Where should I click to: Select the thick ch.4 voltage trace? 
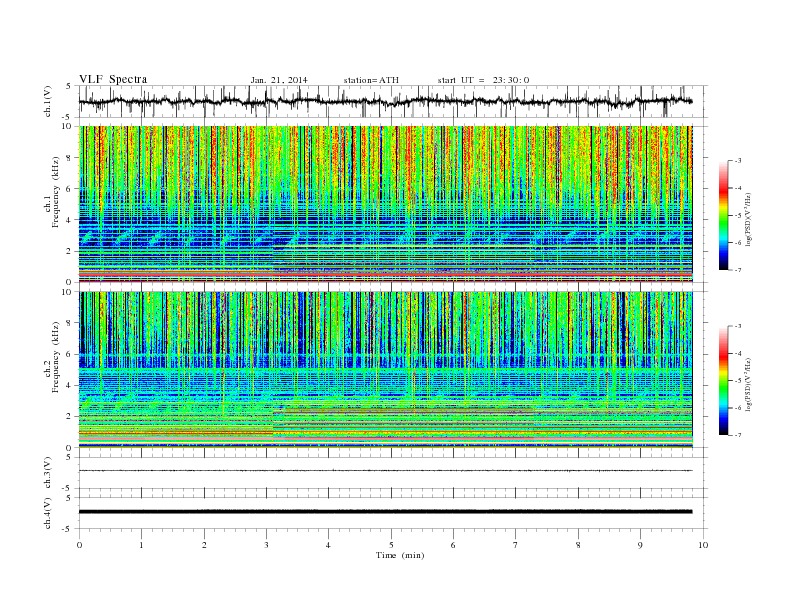pyautogui.click(x=385, y=512)
